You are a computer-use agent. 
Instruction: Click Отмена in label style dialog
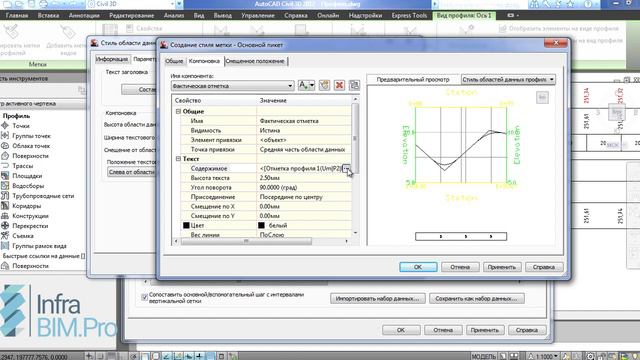click(x=460, y=267)
